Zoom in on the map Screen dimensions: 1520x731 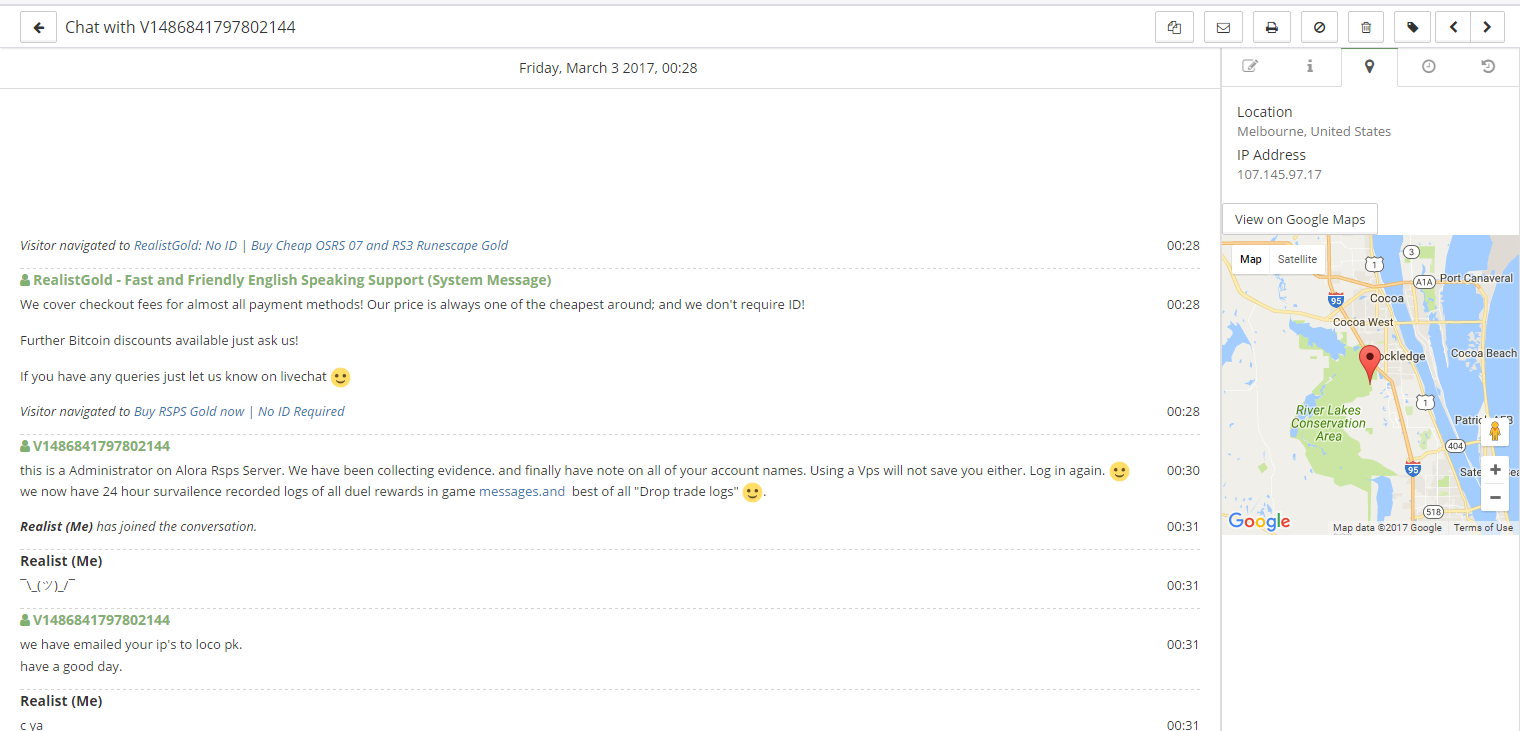coord(1495,470)
